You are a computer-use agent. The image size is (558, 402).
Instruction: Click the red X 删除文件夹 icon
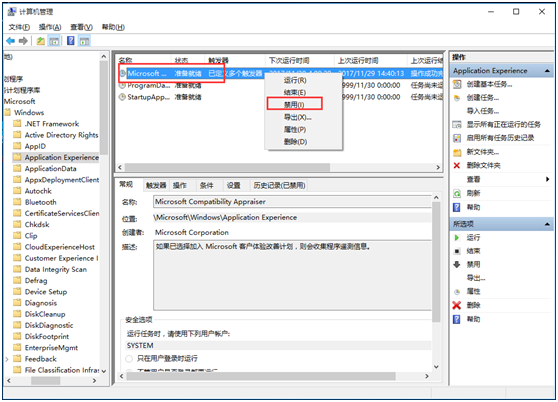click(457, 165)
